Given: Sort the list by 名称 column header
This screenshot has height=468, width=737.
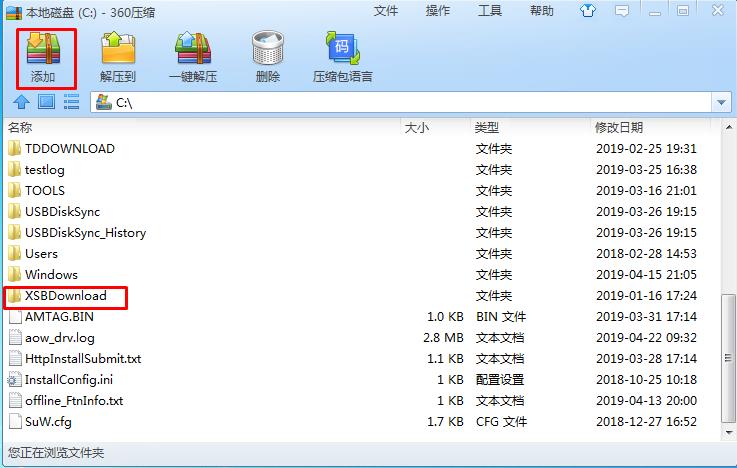Looking at the screenshot, I should pyautogui.click(x=20, y=128).
